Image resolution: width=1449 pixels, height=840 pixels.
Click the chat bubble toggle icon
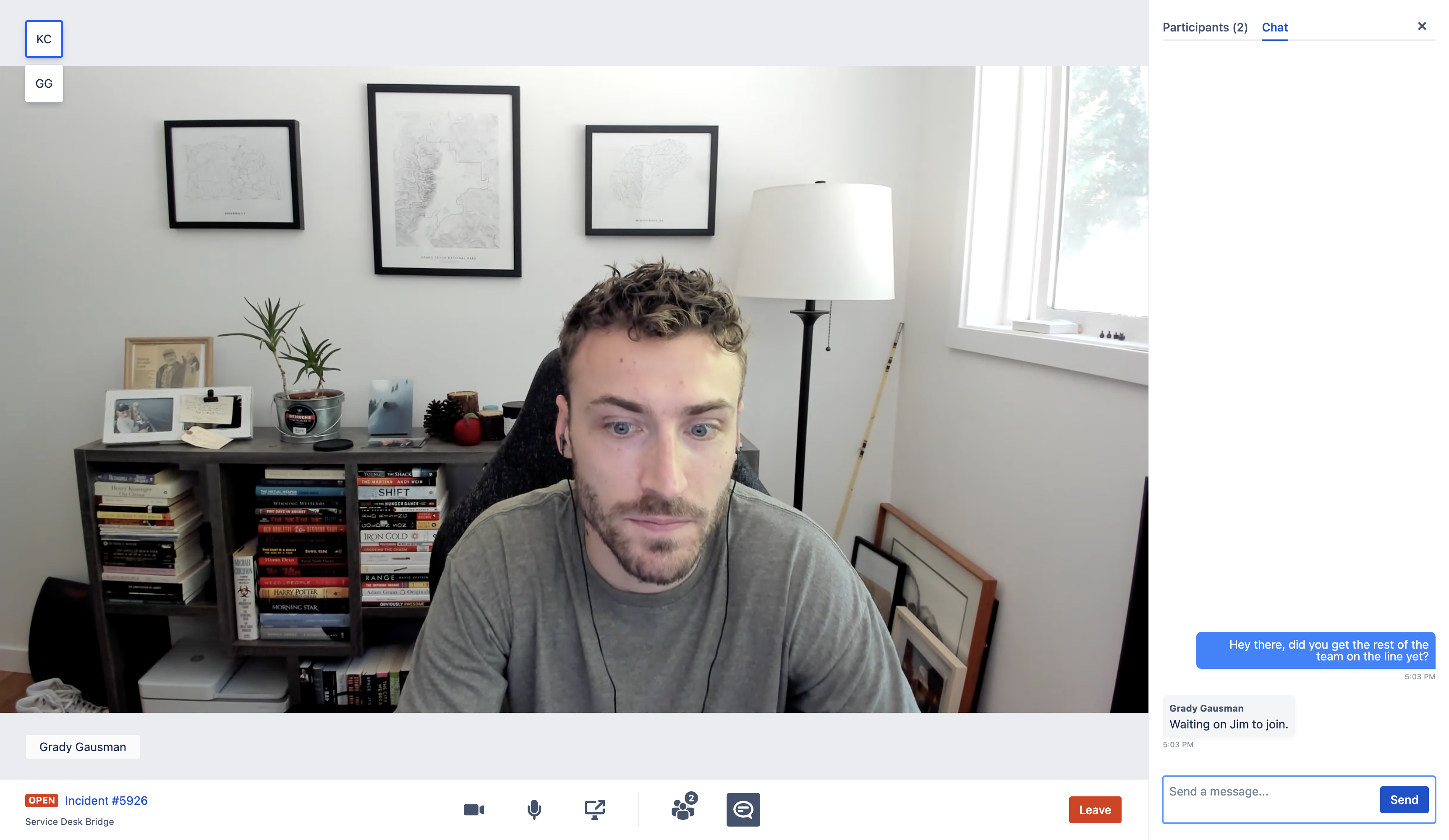pos(743,809)
